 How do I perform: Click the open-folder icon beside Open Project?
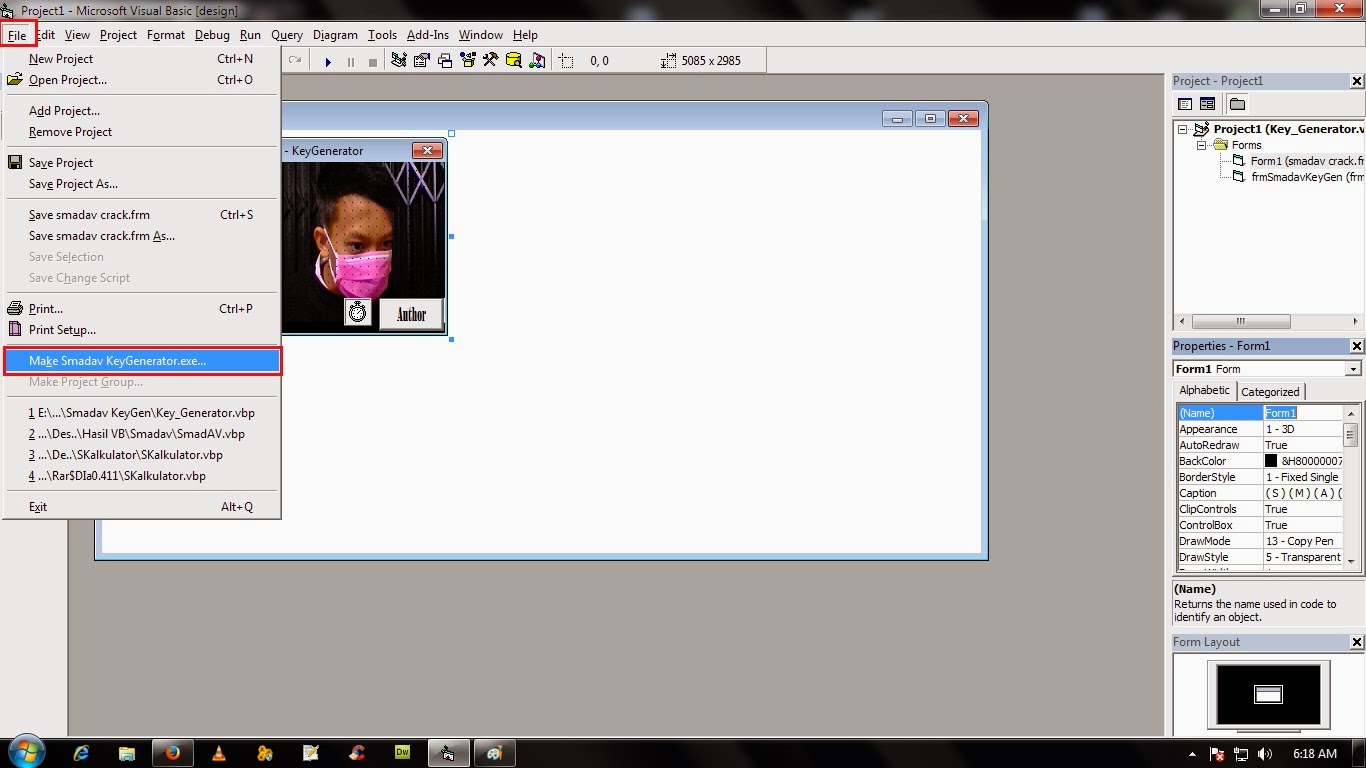coord(15,79)
